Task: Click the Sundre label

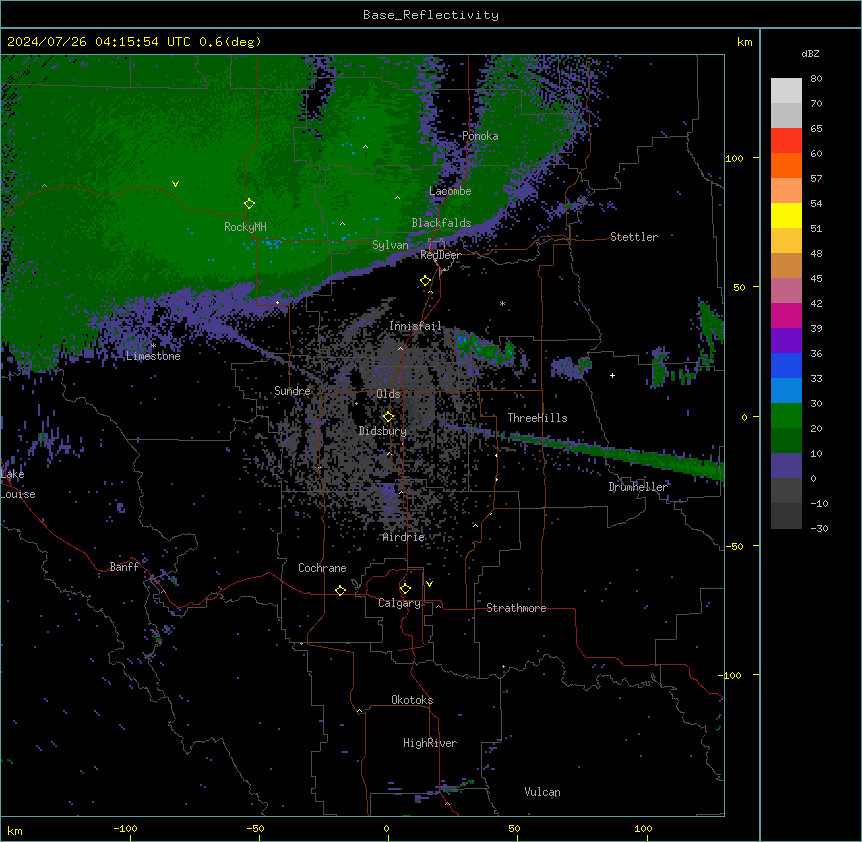Action: pos(292,391)
